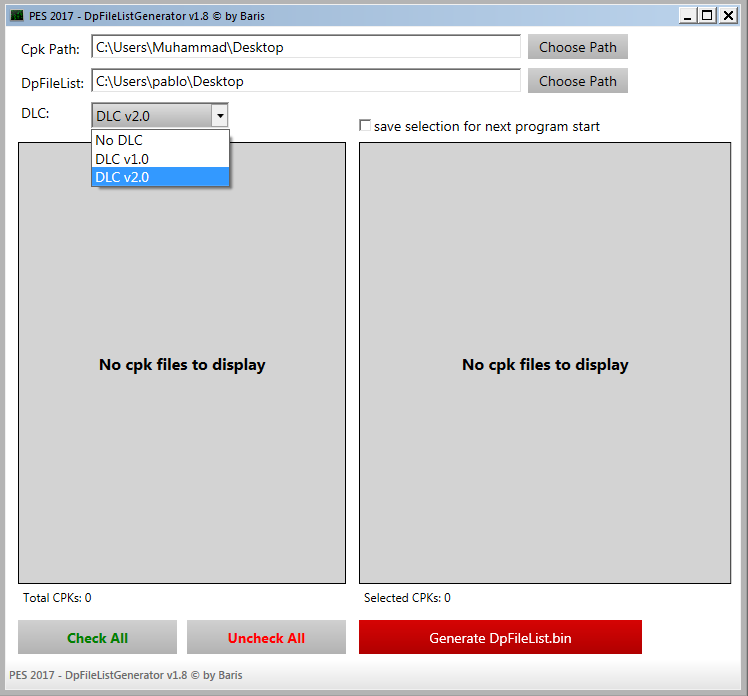Click the 'Total CPKs: 0' label
The width and height of the screenshot is (748, 696).
pos(57,598)
